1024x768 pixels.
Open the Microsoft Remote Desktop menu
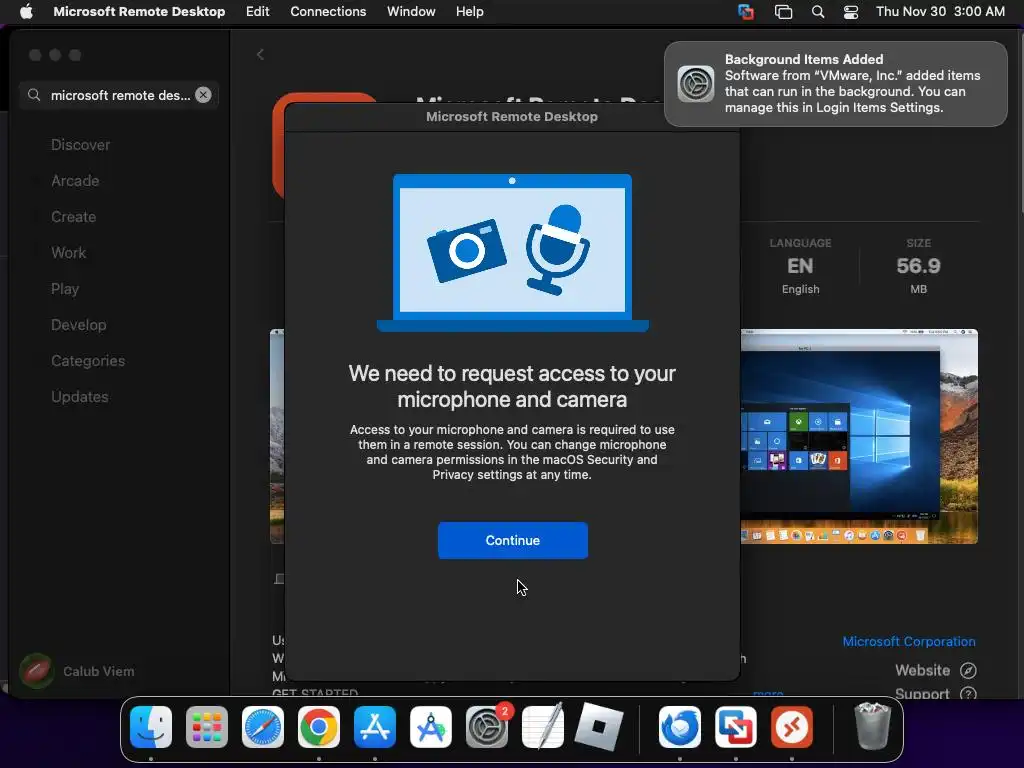[139, 12]
